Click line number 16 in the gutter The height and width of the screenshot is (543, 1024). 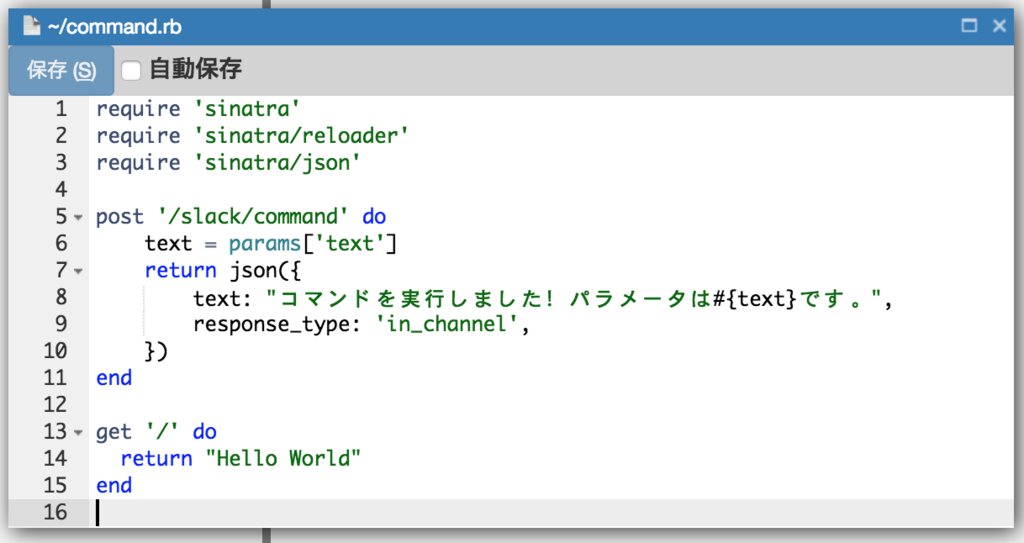56,512
